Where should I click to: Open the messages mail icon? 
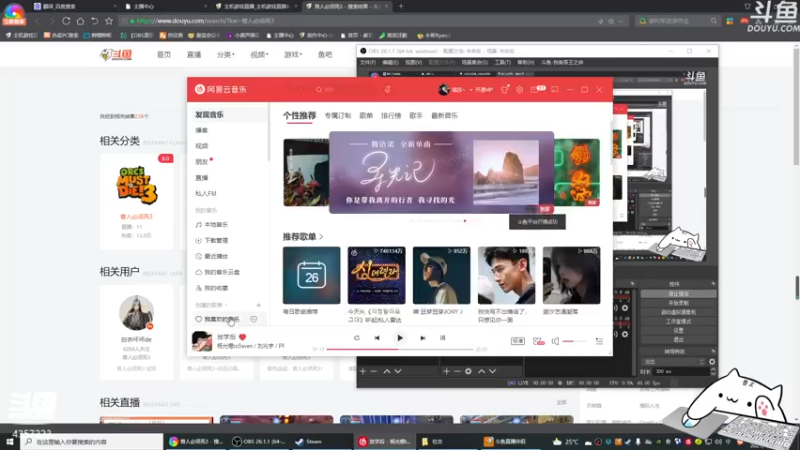pyautogui.click(x=535, y=89)
